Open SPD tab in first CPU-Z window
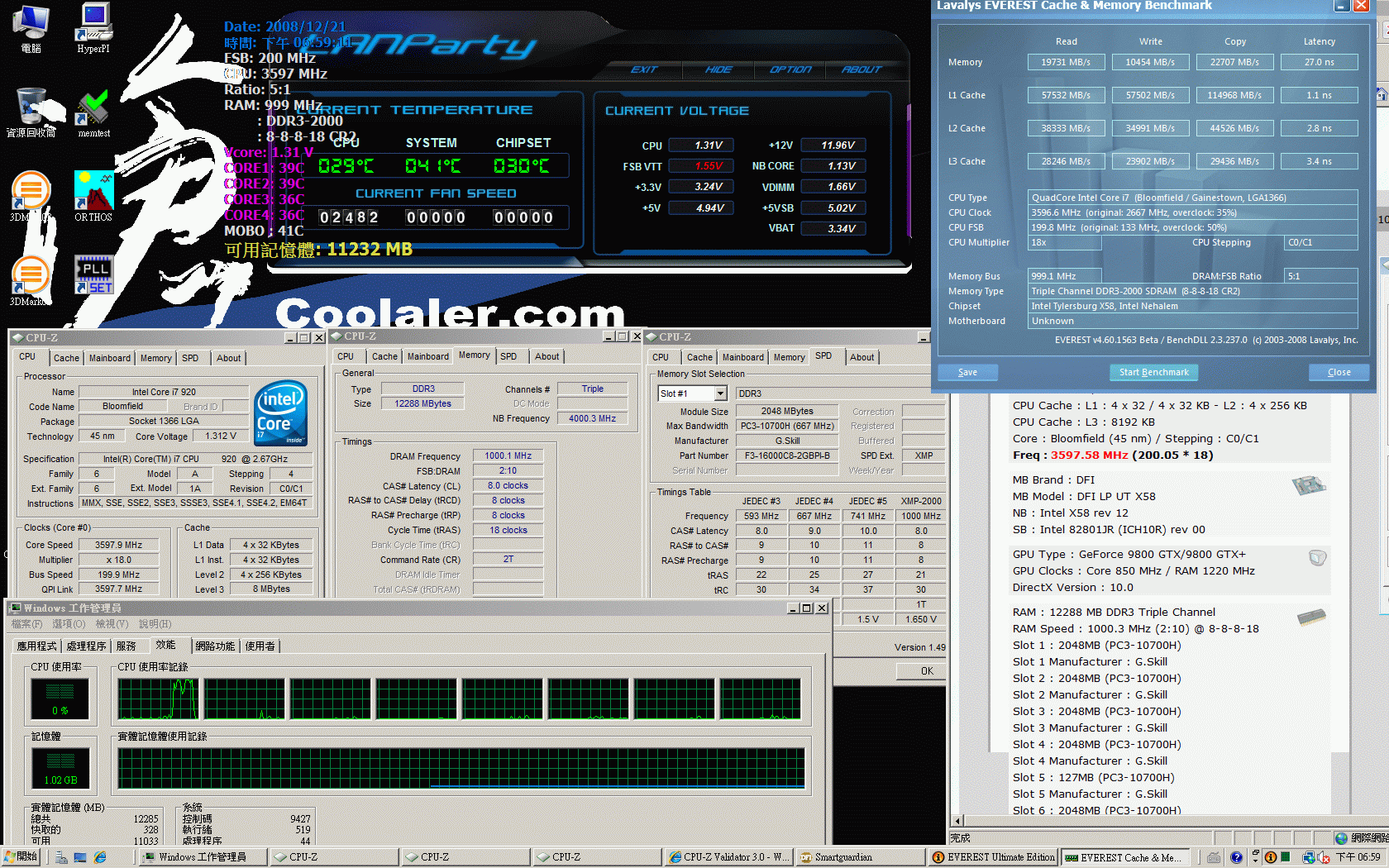This screenshot has height=868, width=1389. coord(190,358)
